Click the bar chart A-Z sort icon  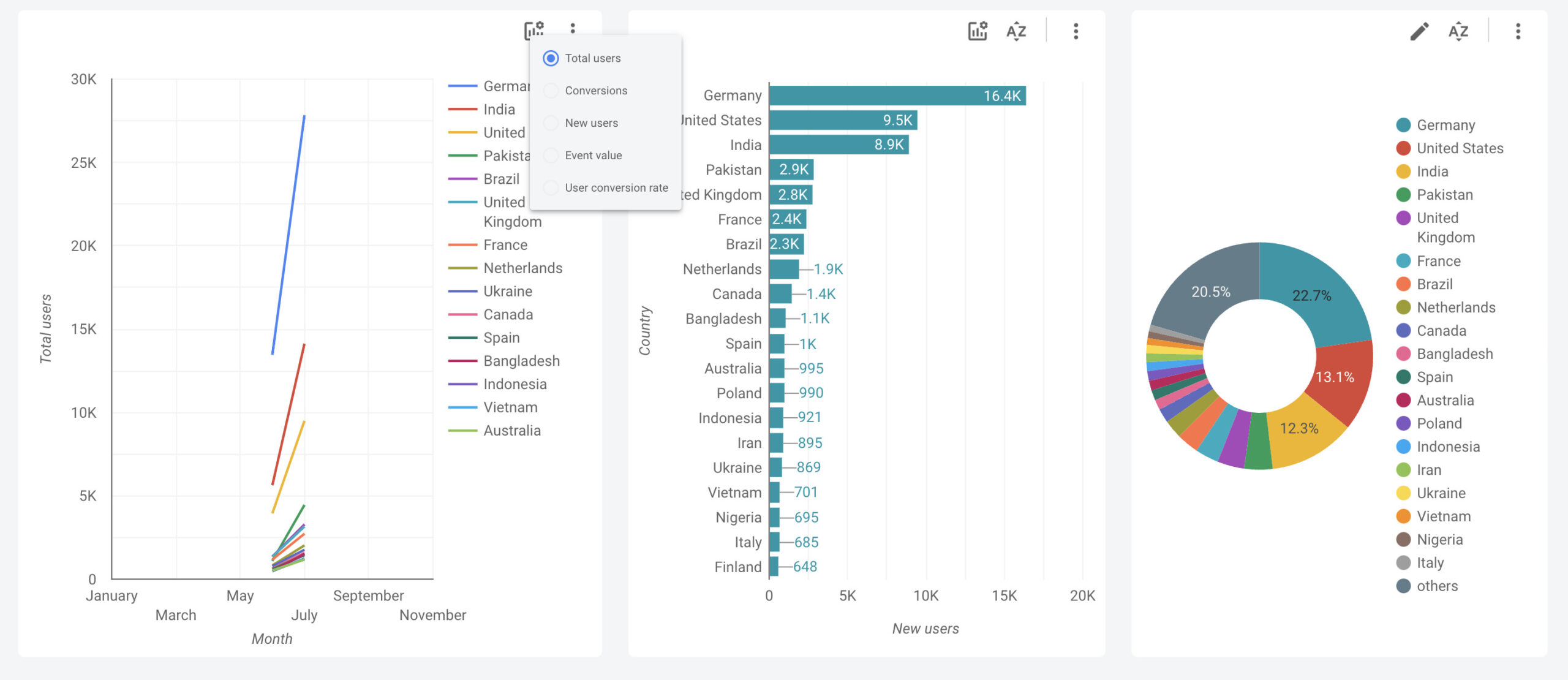1016,31
